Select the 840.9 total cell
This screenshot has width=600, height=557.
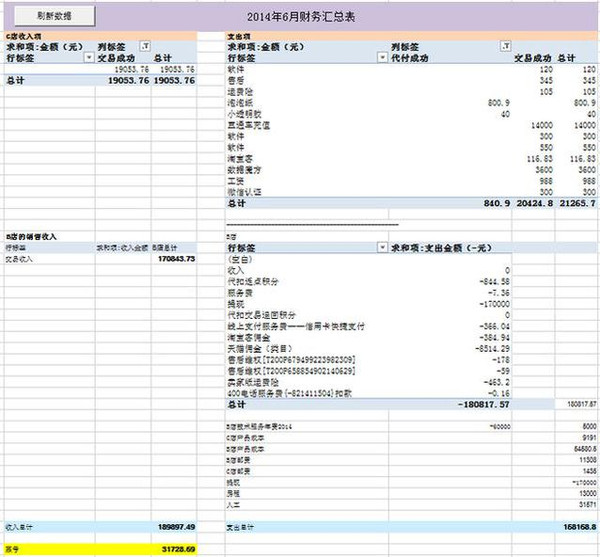(x=497, y=203)
